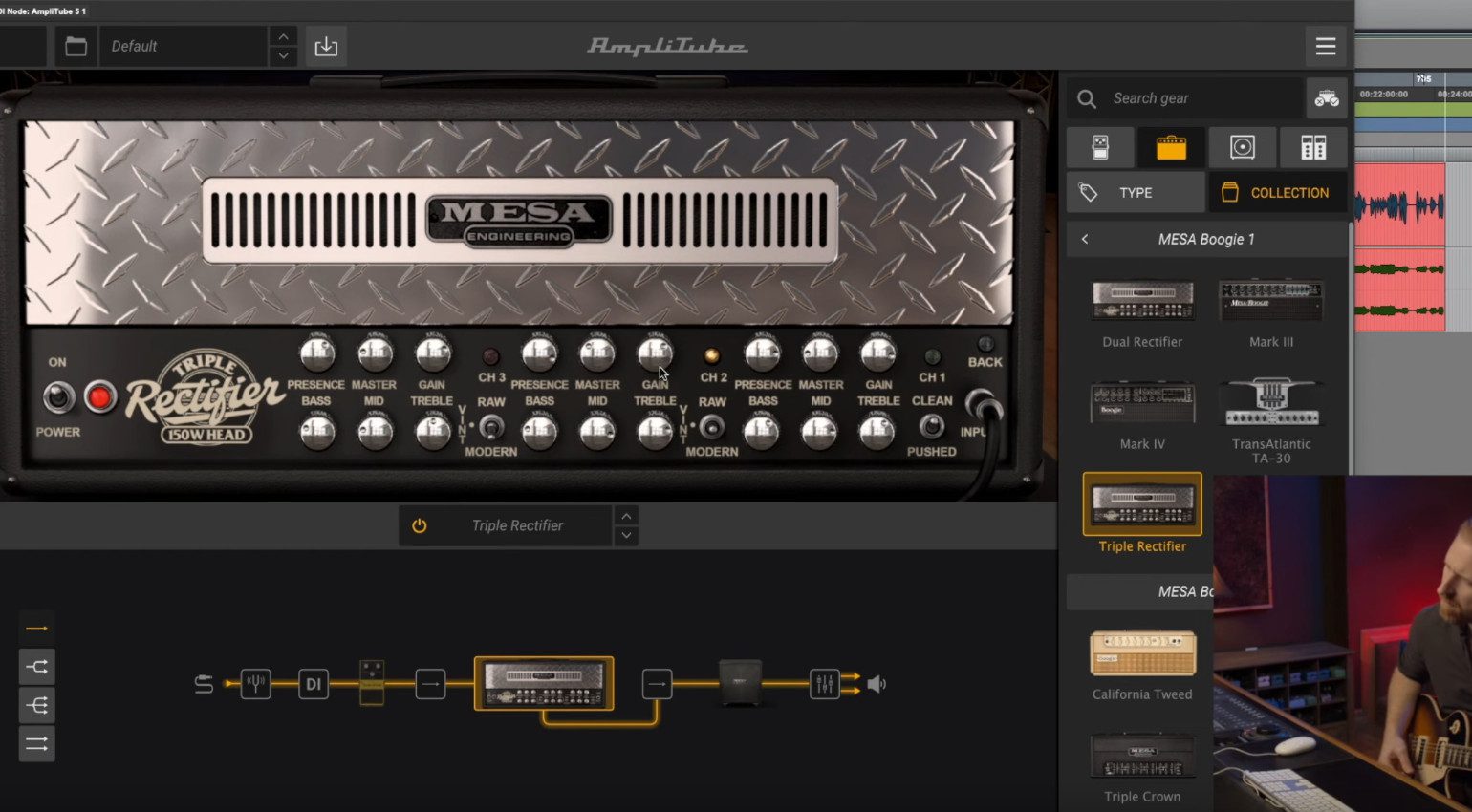Click the 00:22:00:00 marker in DAW timeline
Image resolution: width=1472 pixels, height=812 pixels.
tap(1383, 94)
